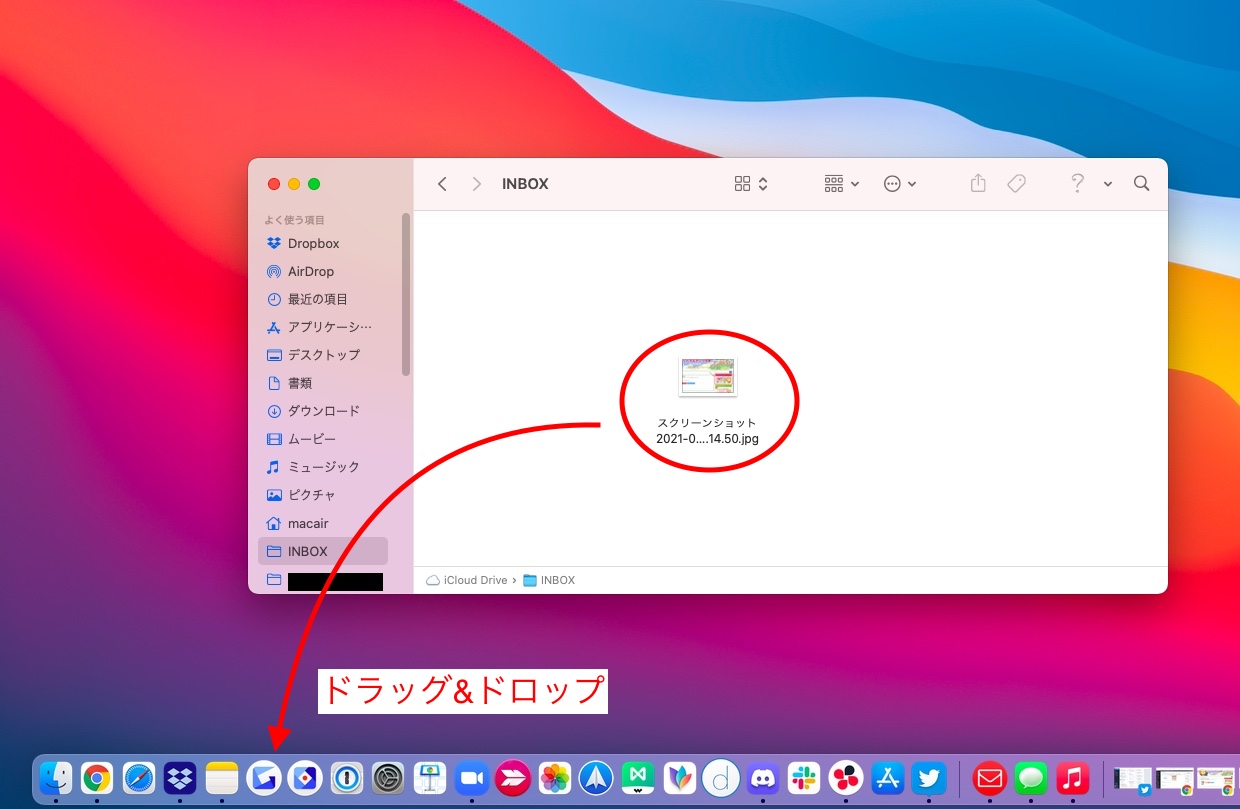Select ダウンロード in the sidebar
Screen dimensions: 1240x809
323,411
